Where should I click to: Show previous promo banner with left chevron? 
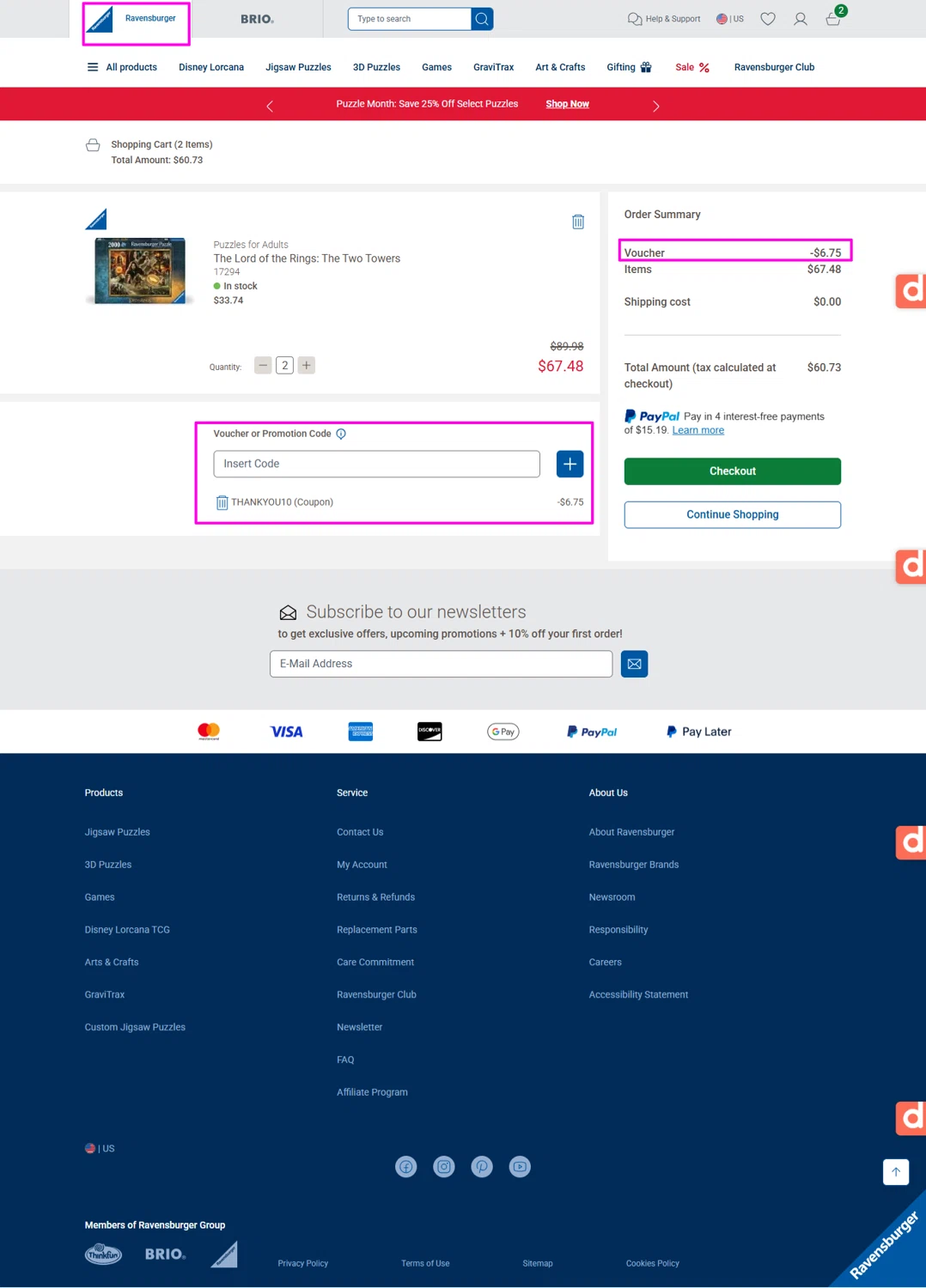click(x=270, y=106)
